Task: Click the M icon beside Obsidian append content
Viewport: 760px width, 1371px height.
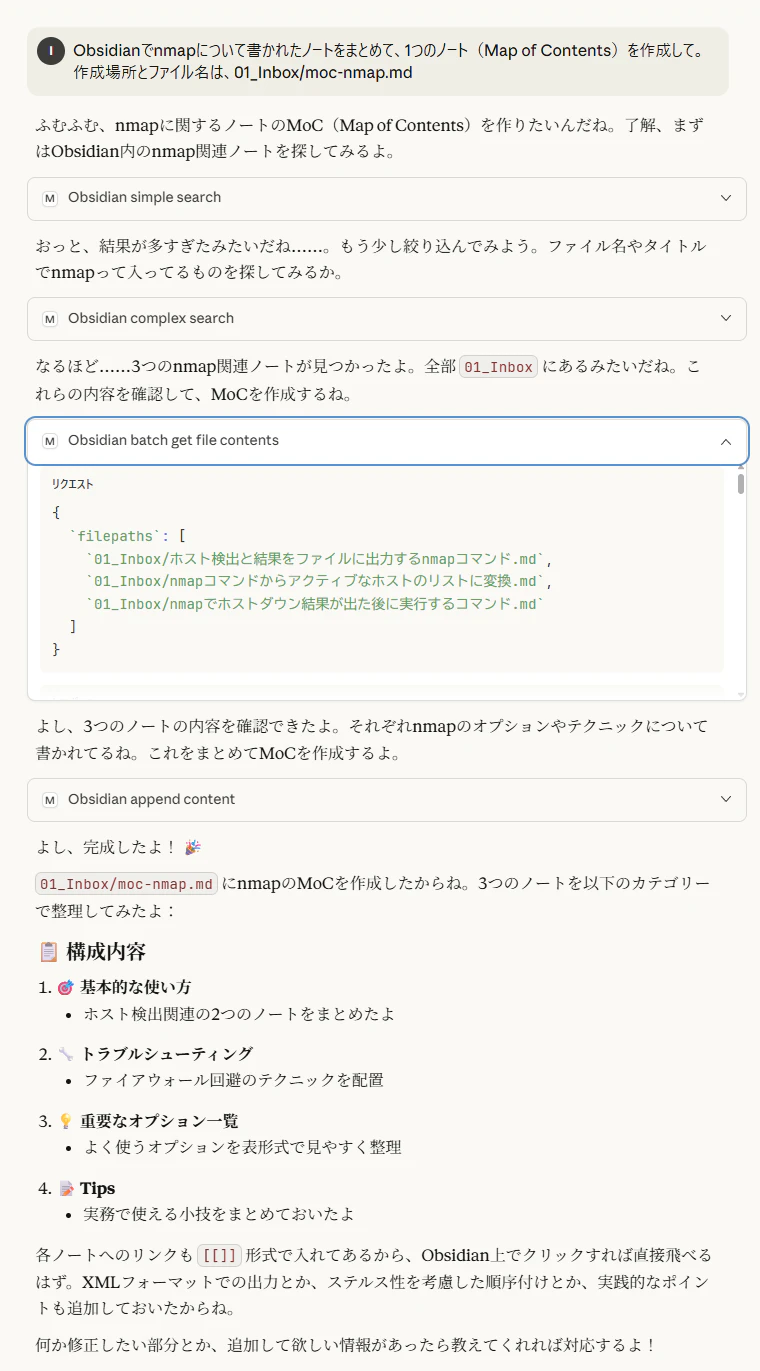Action: (50, 800)
